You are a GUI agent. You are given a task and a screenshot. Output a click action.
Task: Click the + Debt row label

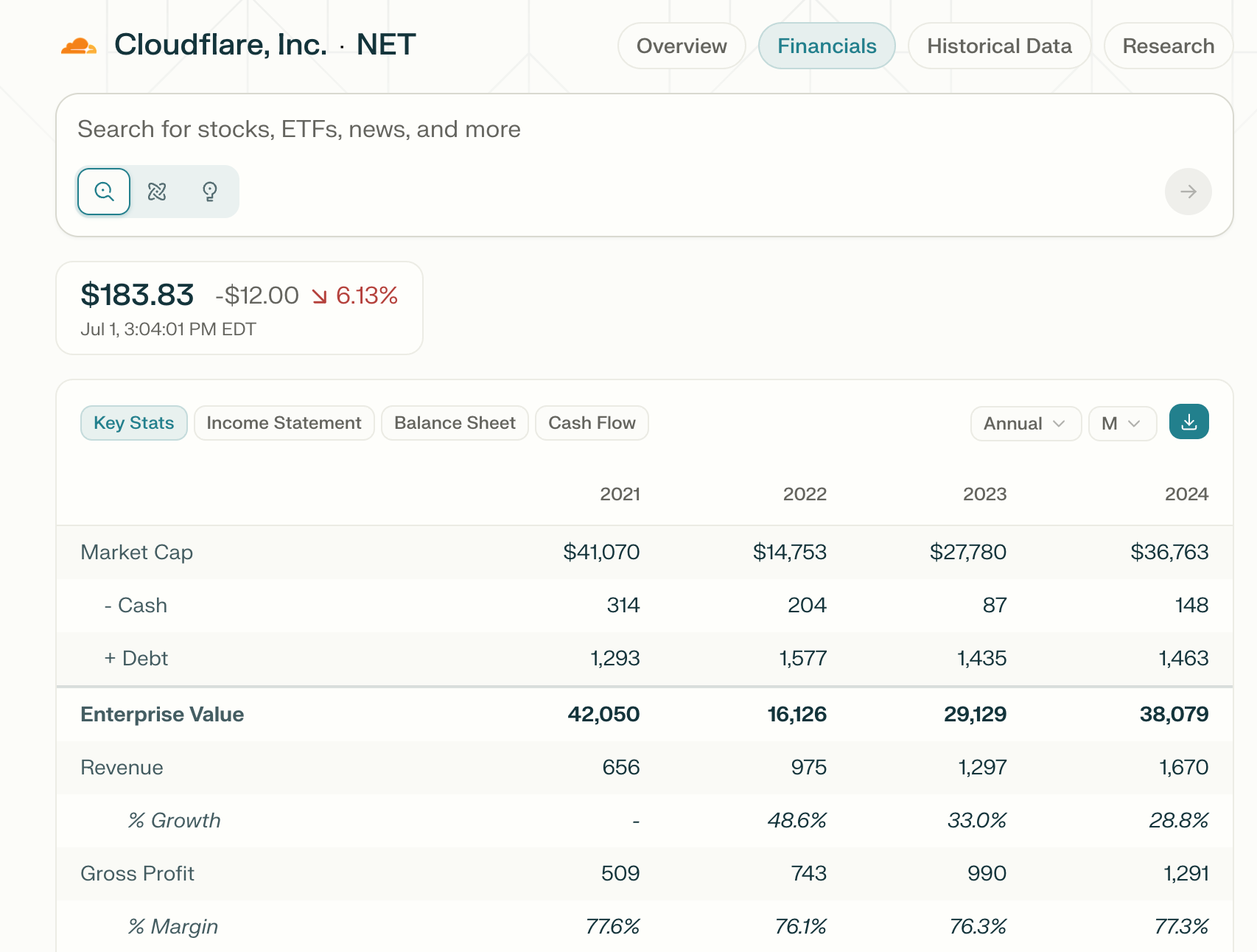pyautogui.click(x=136, y=659)
